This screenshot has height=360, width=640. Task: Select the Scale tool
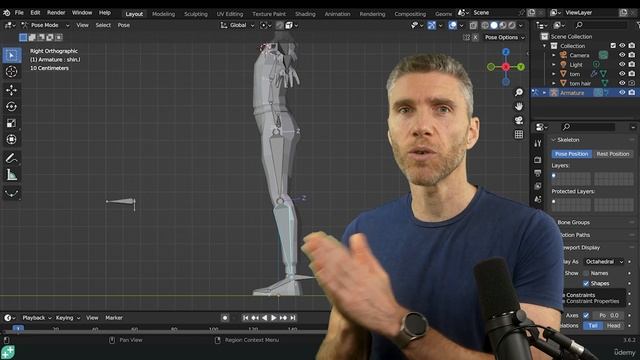pos(11,123)
